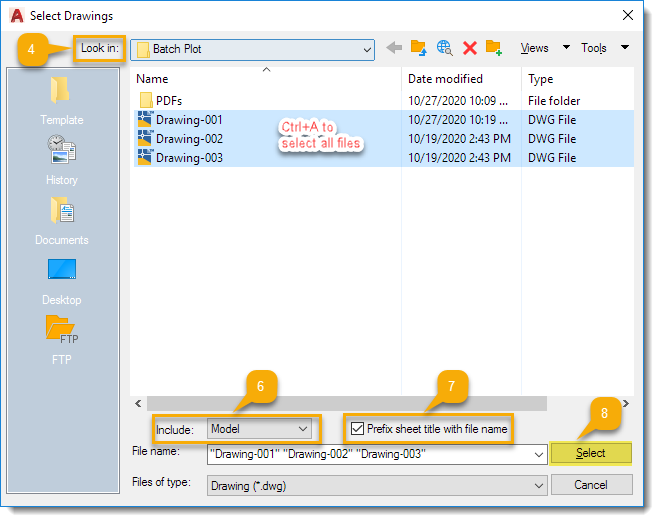
Task: Click the PDFs folder name
Action: point(169,101)
